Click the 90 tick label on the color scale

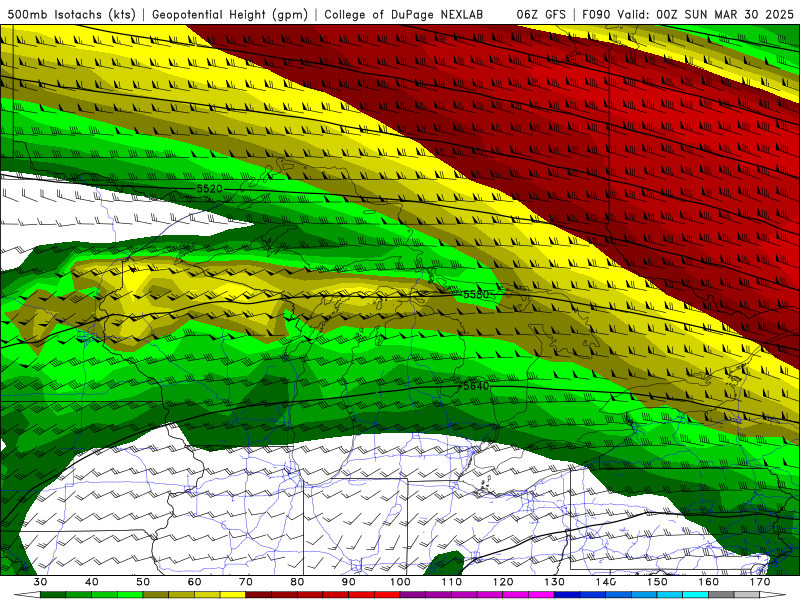[349, 582]
